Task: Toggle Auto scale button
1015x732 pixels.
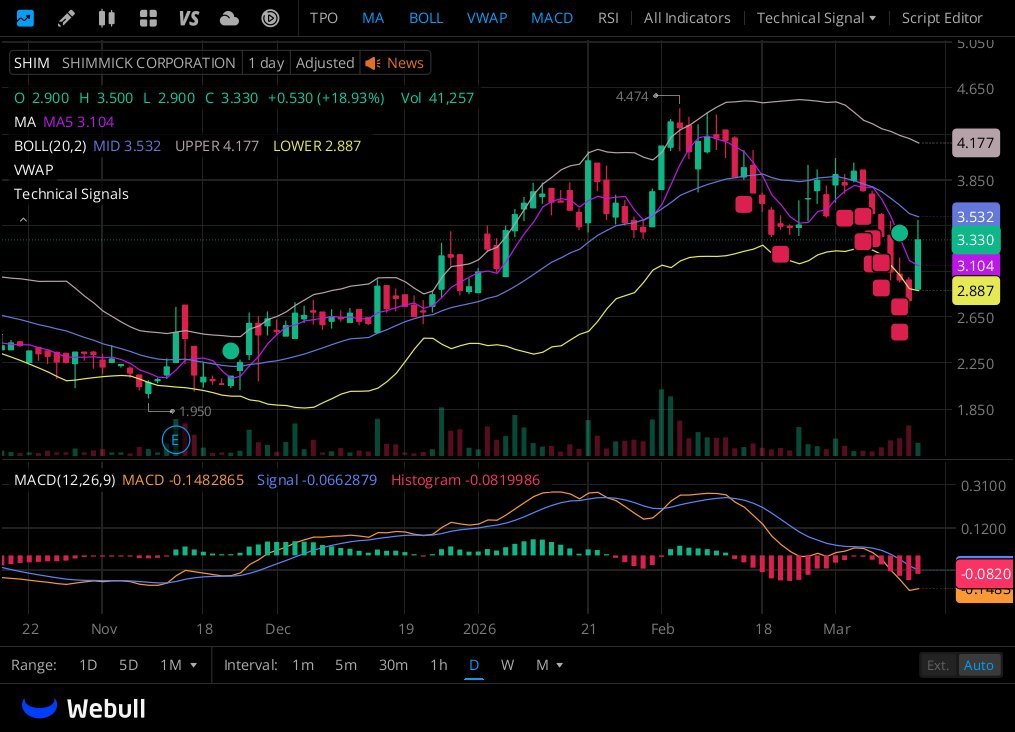Action: 979,665
